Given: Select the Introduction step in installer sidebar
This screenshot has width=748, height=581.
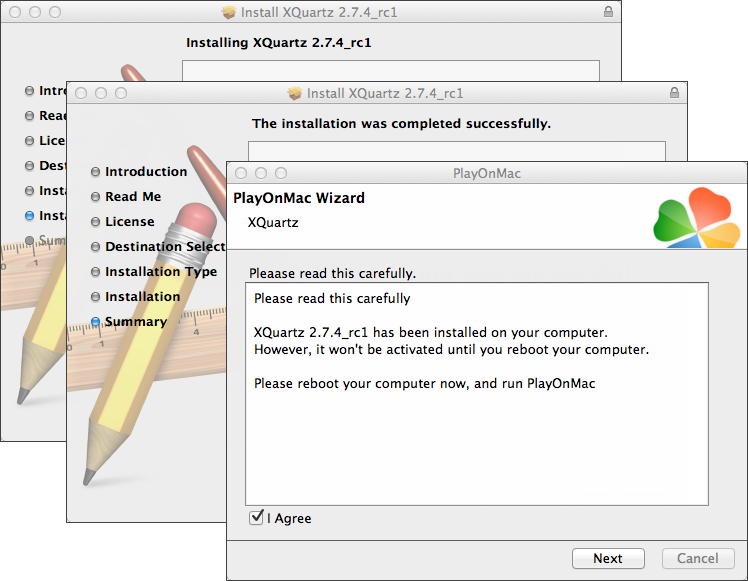Looking at the screenshot, I should click(146, 172).
